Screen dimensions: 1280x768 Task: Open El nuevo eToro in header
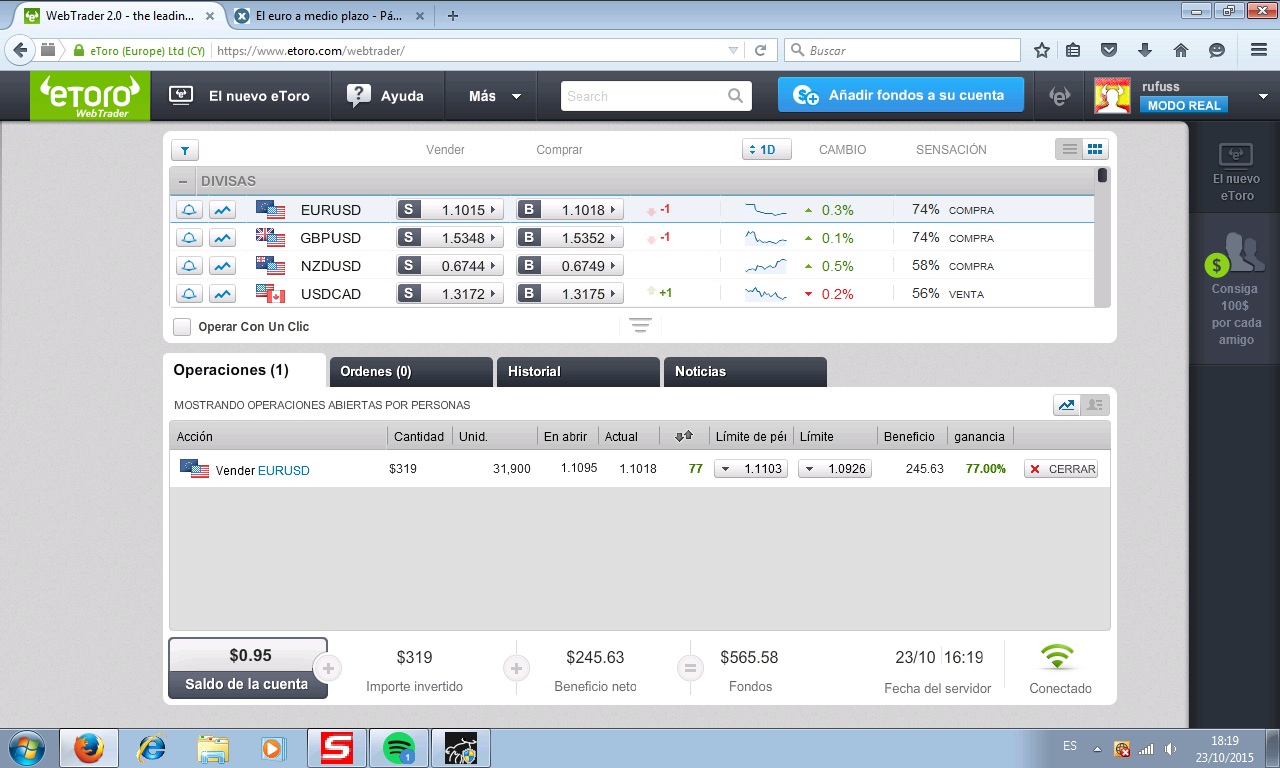pos(240,96)
